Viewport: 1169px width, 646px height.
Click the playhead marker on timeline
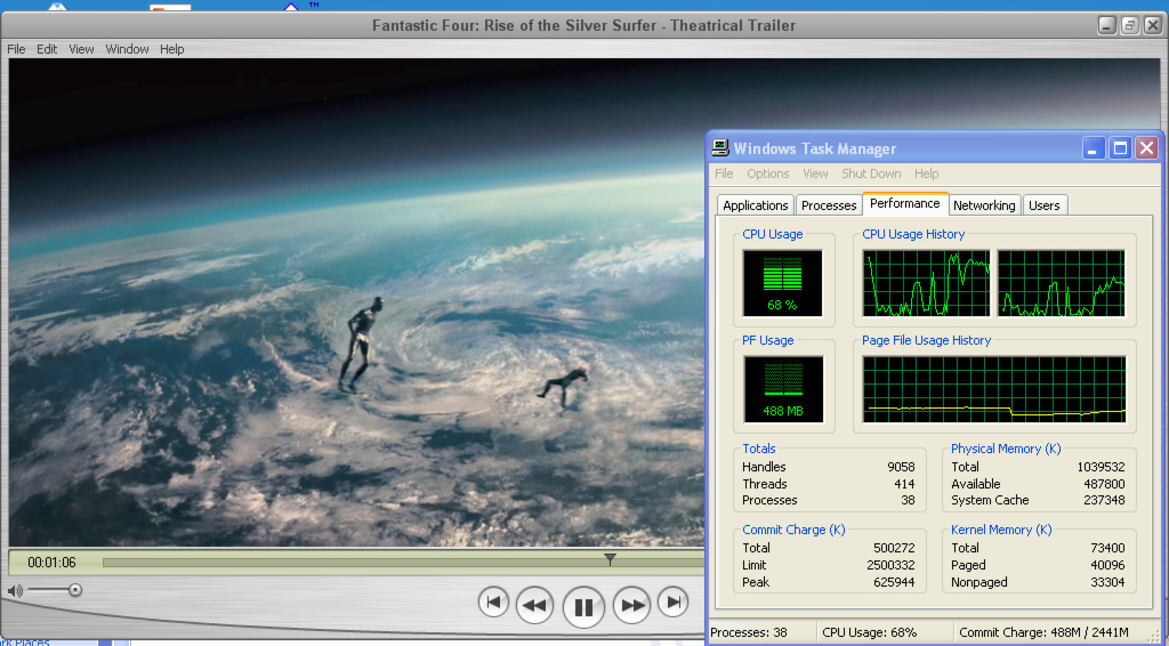(x=610, y=559)
